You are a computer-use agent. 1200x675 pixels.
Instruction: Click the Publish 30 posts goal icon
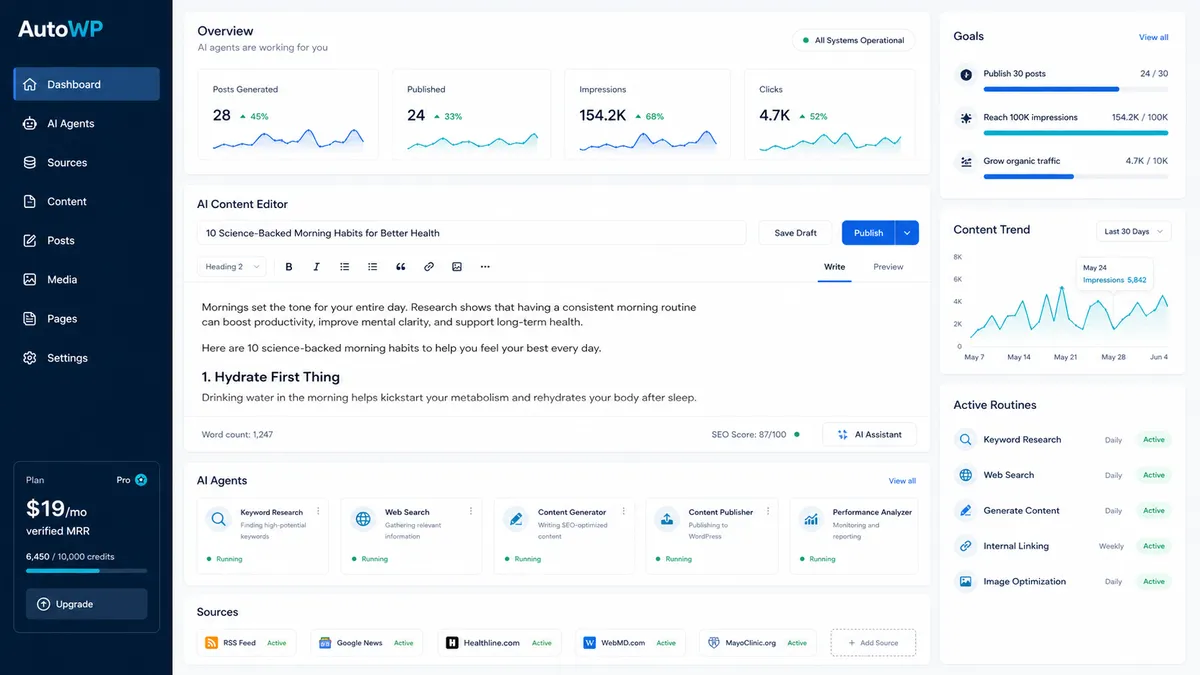(x=966, y=74)
